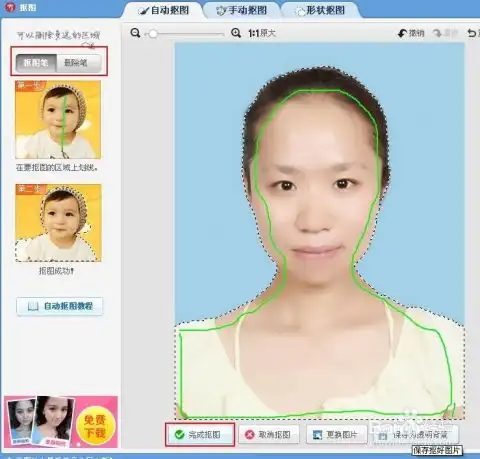Screen dimensions: 480x459
Task: Click the 保存为透明背景 save button
Action: pos(415,435)
